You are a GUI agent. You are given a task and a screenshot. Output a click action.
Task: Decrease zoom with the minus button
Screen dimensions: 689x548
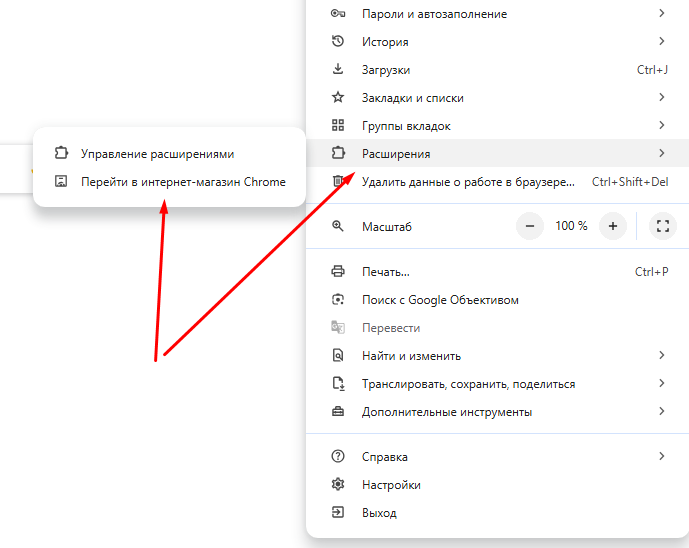tap(530, 226)
